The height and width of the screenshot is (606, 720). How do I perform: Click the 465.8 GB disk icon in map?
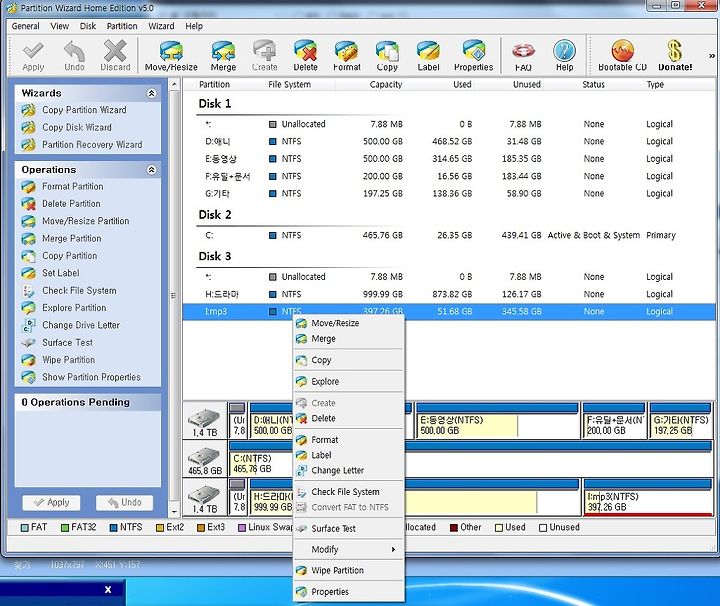pos(205,459)
